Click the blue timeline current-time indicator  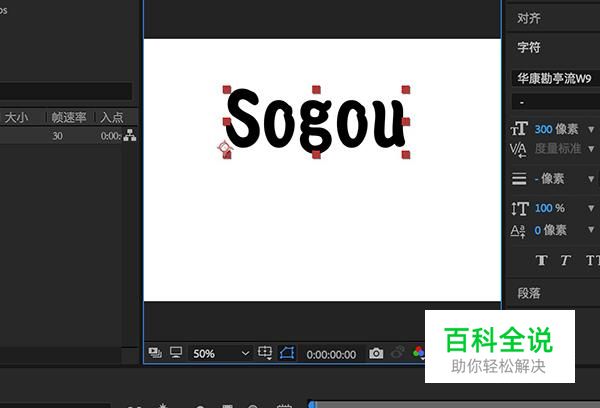coord(312,404)
